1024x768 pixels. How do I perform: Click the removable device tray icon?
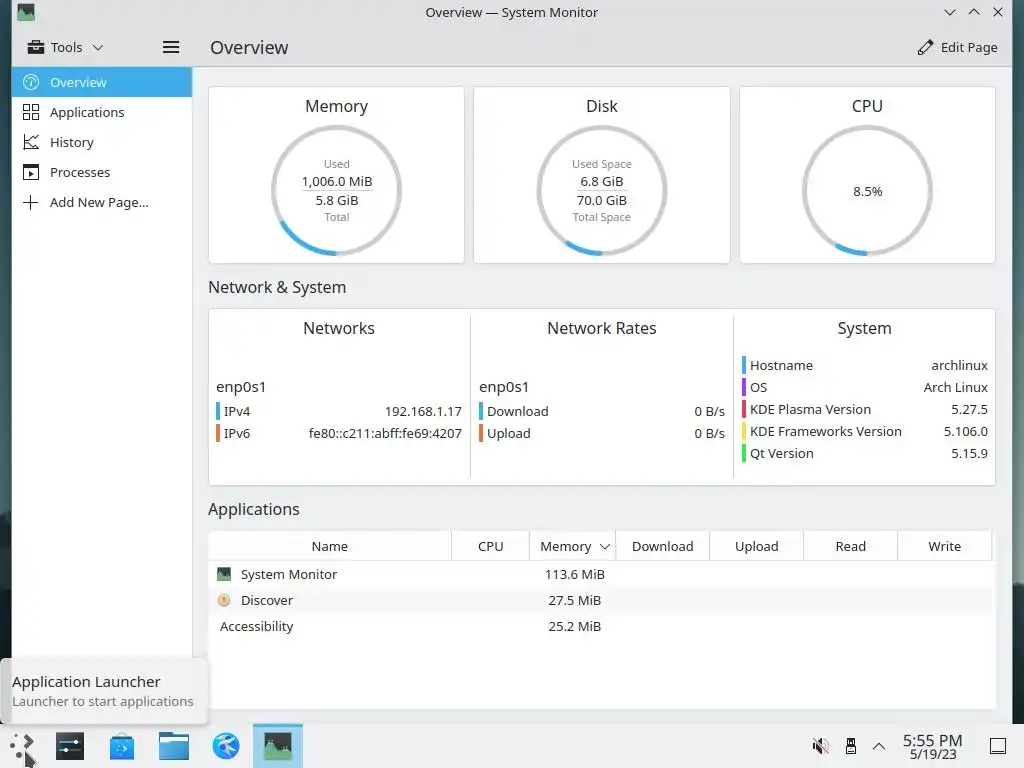(x=850, y=746)
